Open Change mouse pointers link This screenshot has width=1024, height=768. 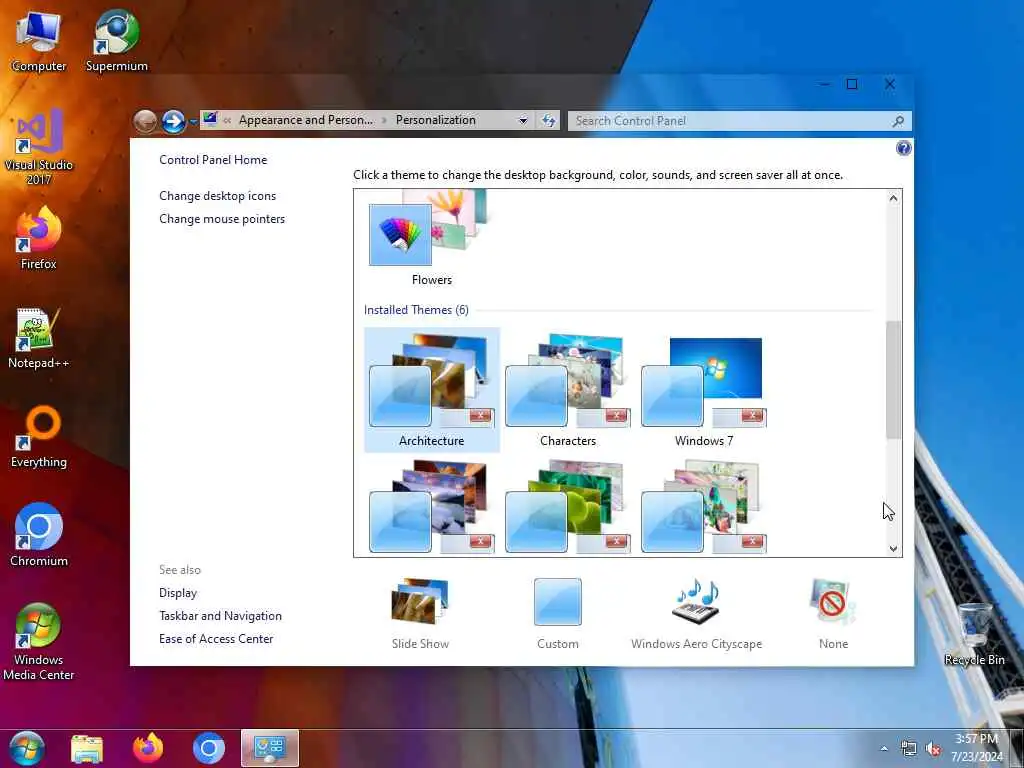point(222,219)
